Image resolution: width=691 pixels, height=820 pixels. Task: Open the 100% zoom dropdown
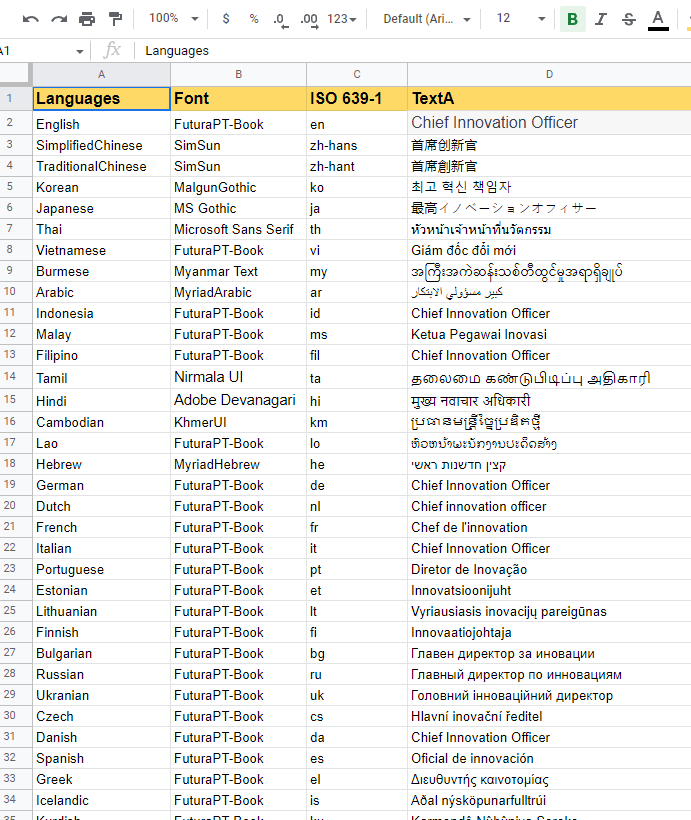(x=173, y=19)
